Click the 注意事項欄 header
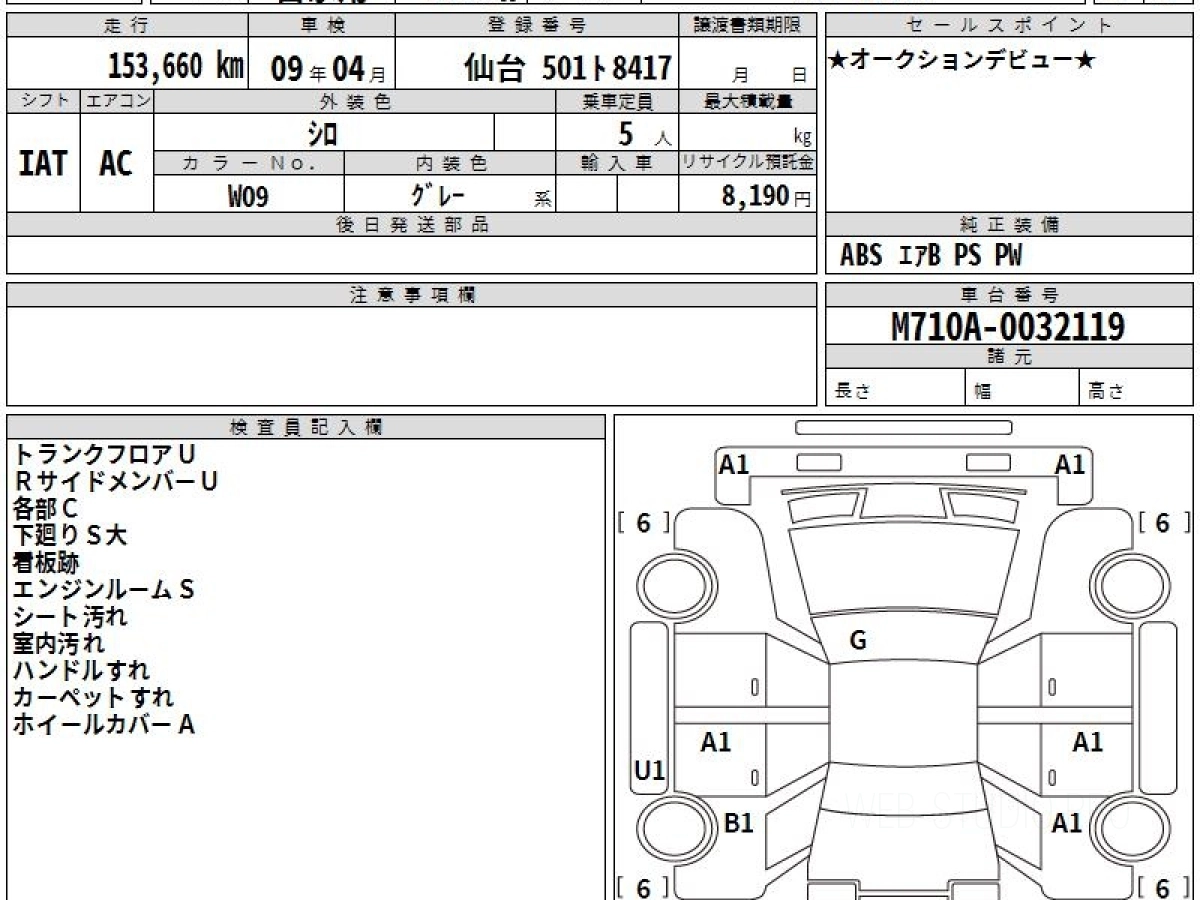Image resolution: width=1200 pixels, height=900 pixels. 412,295
